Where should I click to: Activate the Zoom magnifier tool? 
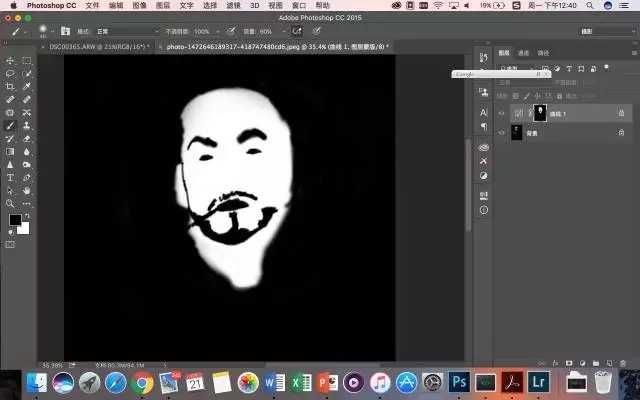pos(10,203)
